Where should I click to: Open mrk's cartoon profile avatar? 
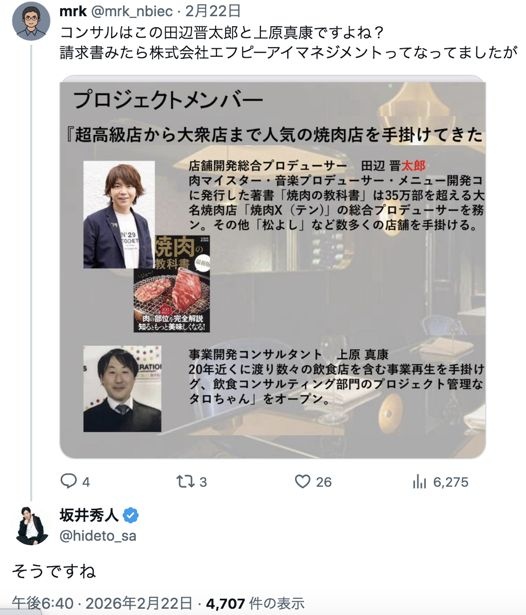[31, 21]
